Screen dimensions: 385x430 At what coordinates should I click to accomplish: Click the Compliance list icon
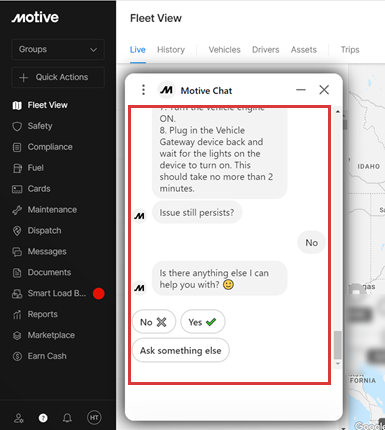(x=17, y=147)
